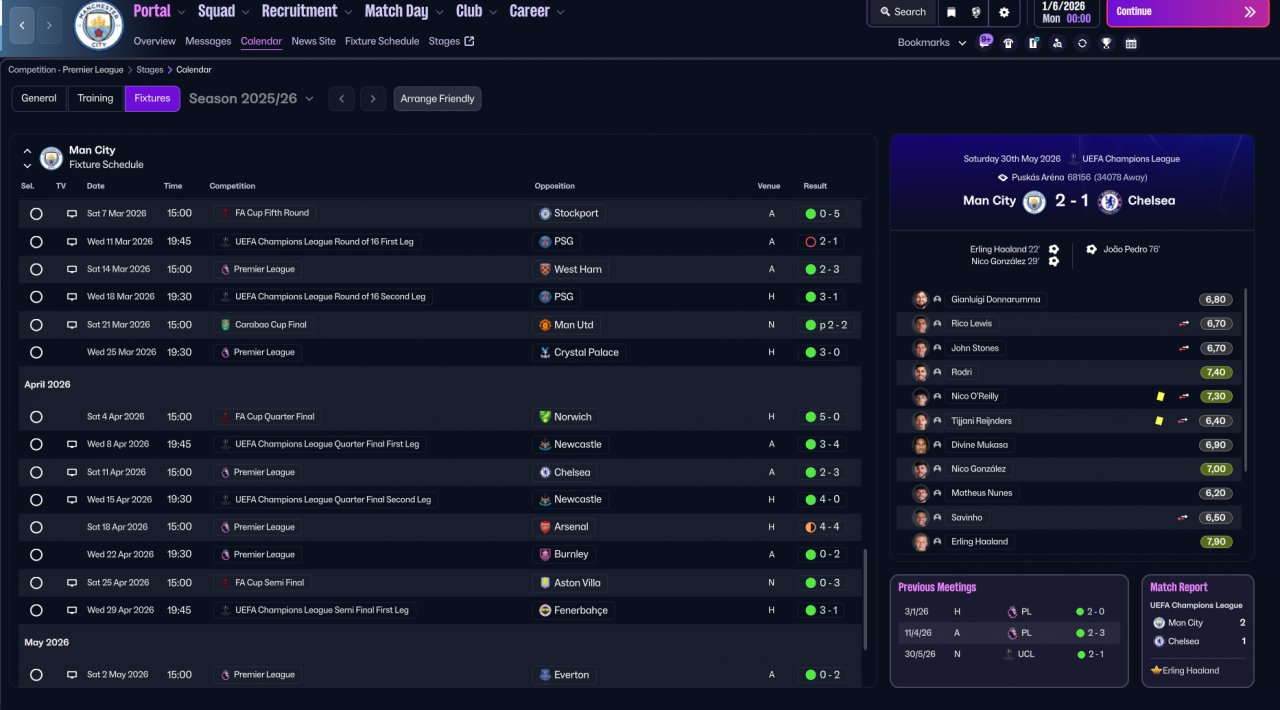Go to previous season arrow
The width and height of the screenshot is (1280, 710).
coord(341,98)
